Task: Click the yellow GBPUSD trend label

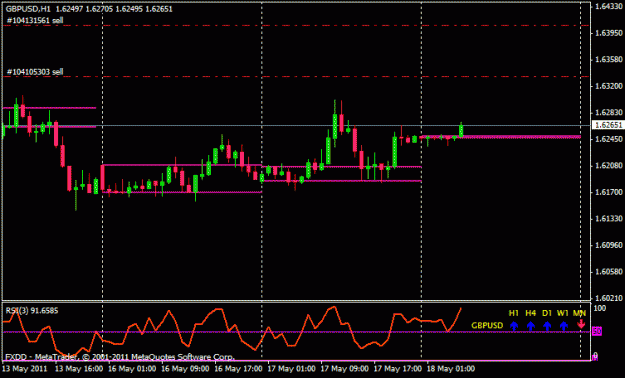Action: coord(487,325)
